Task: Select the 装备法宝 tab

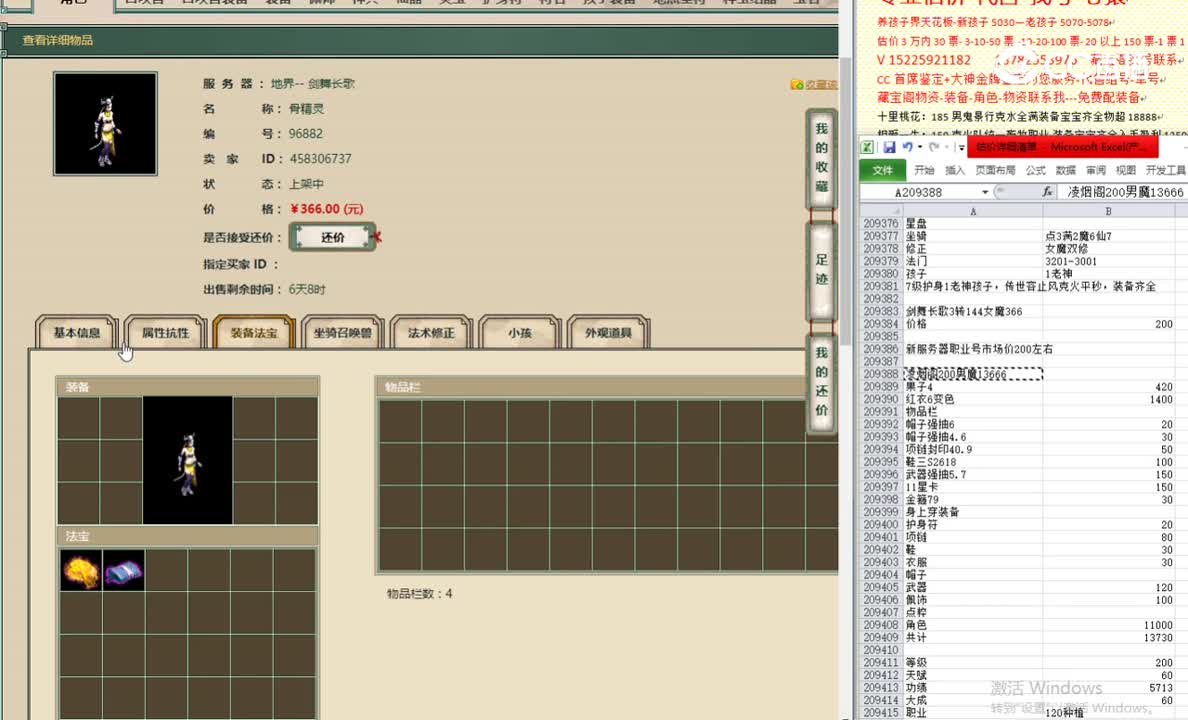Action: tap(254, 333)
